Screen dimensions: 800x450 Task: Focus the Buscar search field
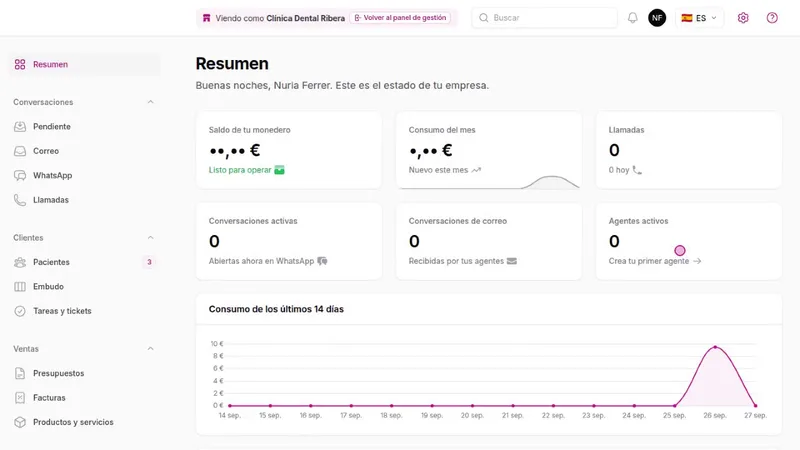544,18
